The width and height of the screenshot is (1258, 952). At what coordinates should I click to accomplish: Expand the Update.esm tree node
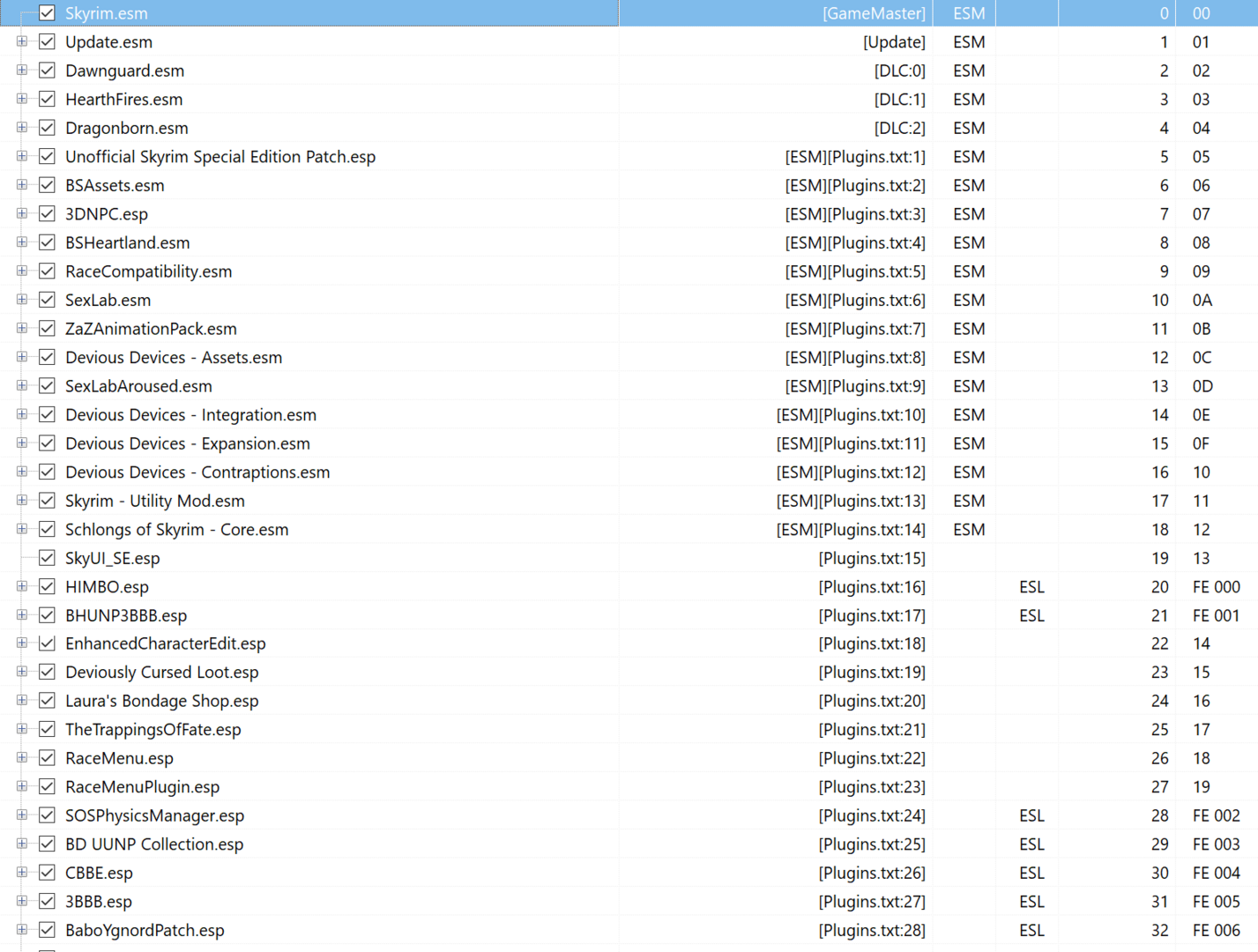pos(22,41)
